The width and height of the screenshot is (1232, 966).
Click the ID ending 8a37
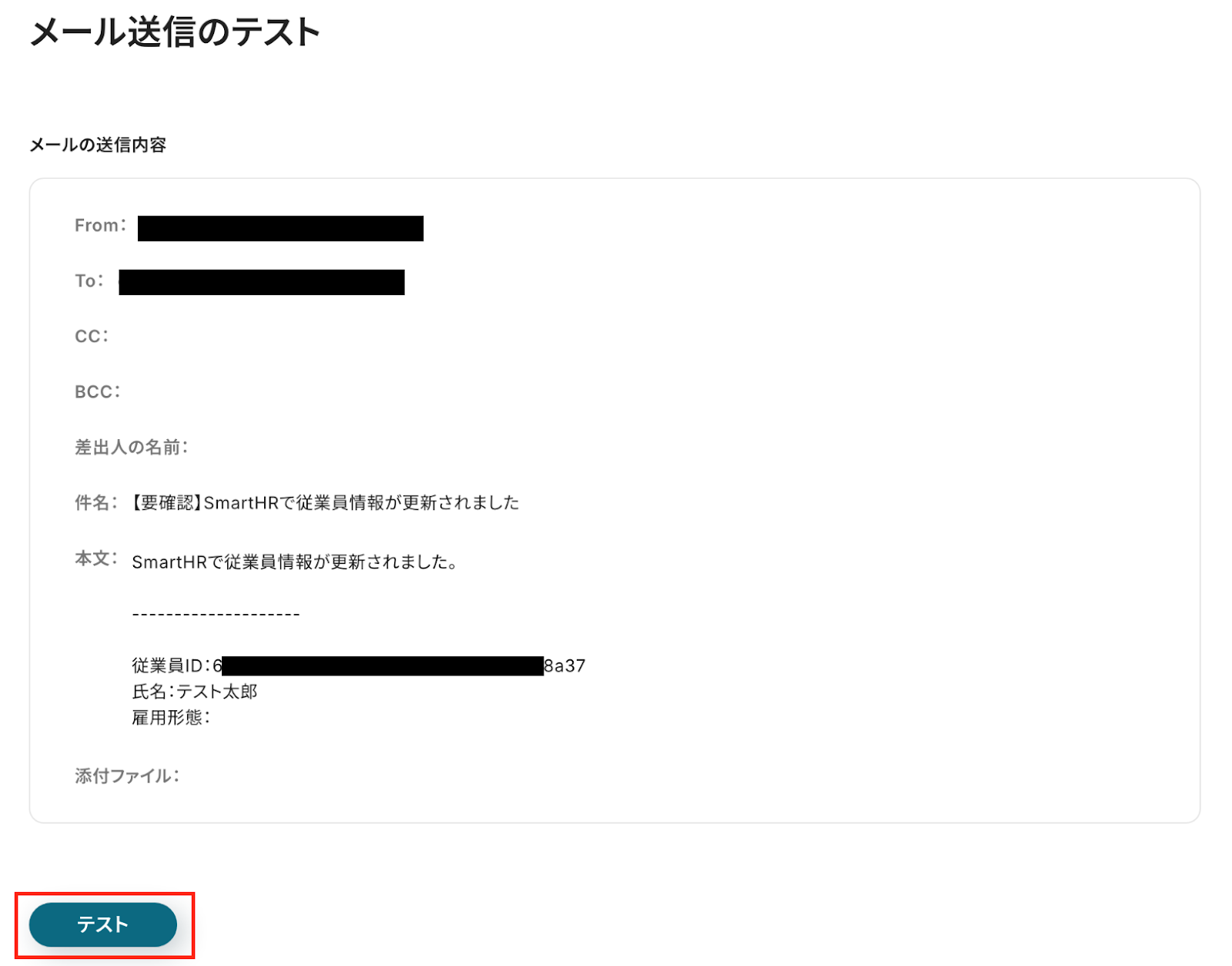pos(565,666)
